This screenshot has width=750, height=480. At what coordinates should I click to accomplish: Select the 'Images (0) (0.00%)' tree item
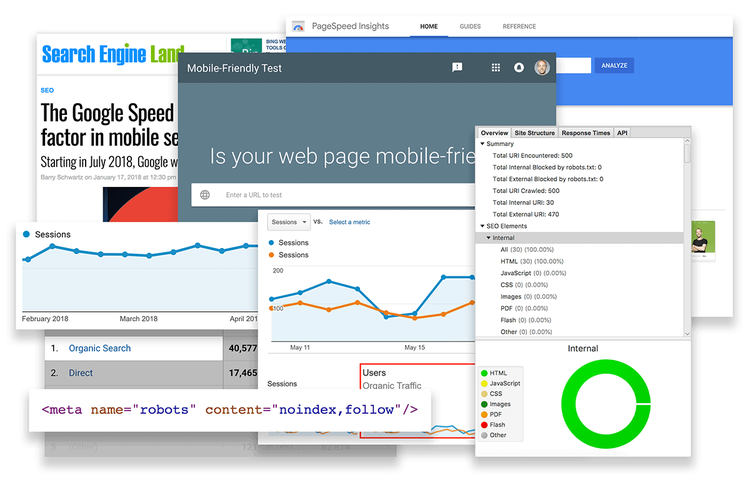(529, 296)
